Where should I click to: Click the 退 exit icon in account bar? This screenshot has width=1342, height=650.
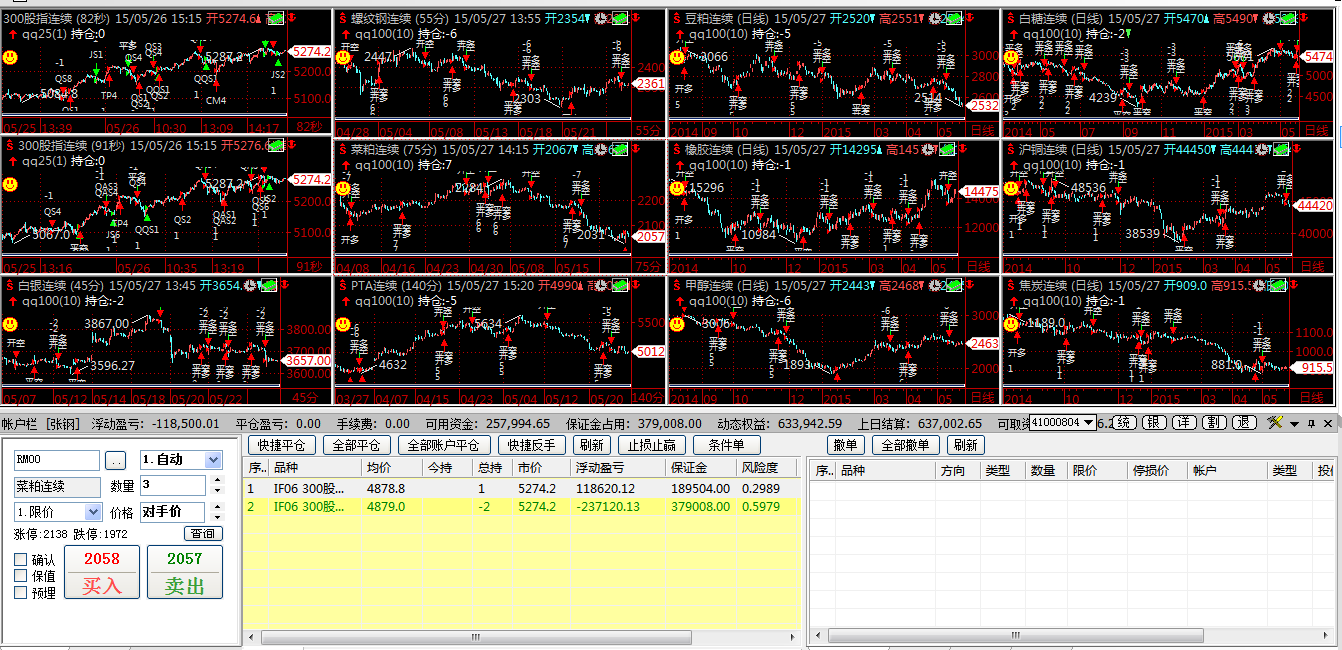pos(1244,423)
